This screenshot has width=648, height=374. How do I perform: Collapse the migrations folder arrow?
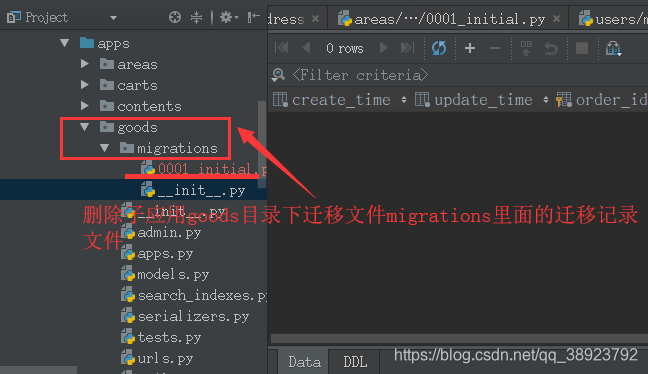tap(105, 148)
